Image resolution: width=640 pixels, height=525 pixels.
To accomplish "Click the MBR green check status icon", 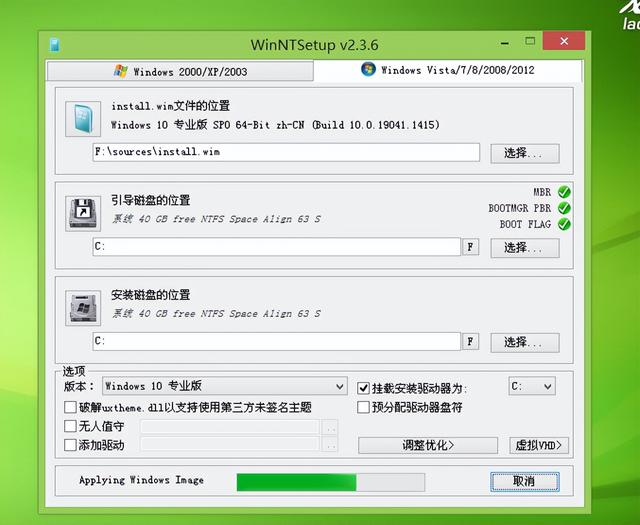I will tap(564, 192).
